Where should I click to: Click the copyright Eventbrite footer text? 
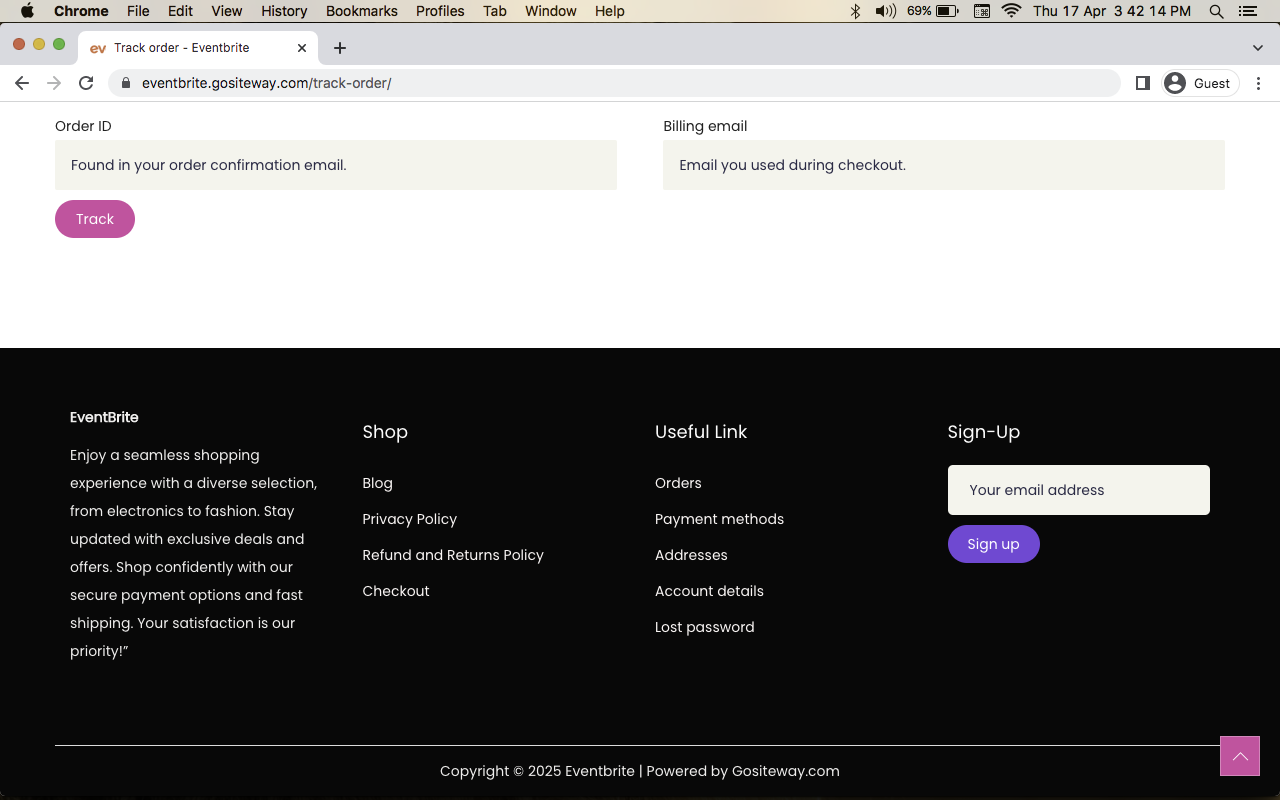click(x=640, y=771)
